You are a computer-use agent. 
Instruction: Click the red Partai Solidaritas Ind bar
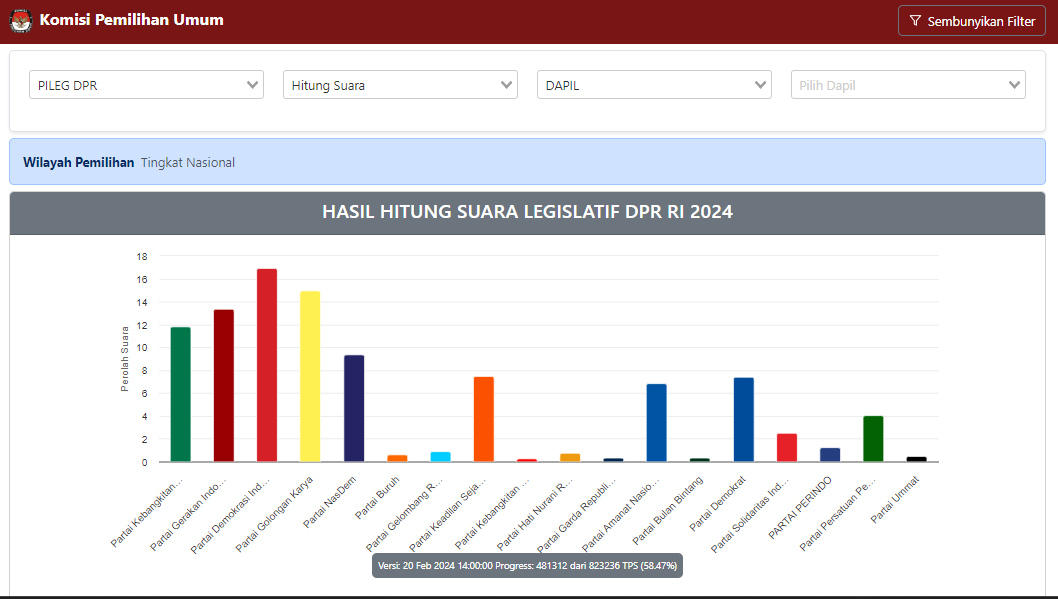(x=787, y=448)
